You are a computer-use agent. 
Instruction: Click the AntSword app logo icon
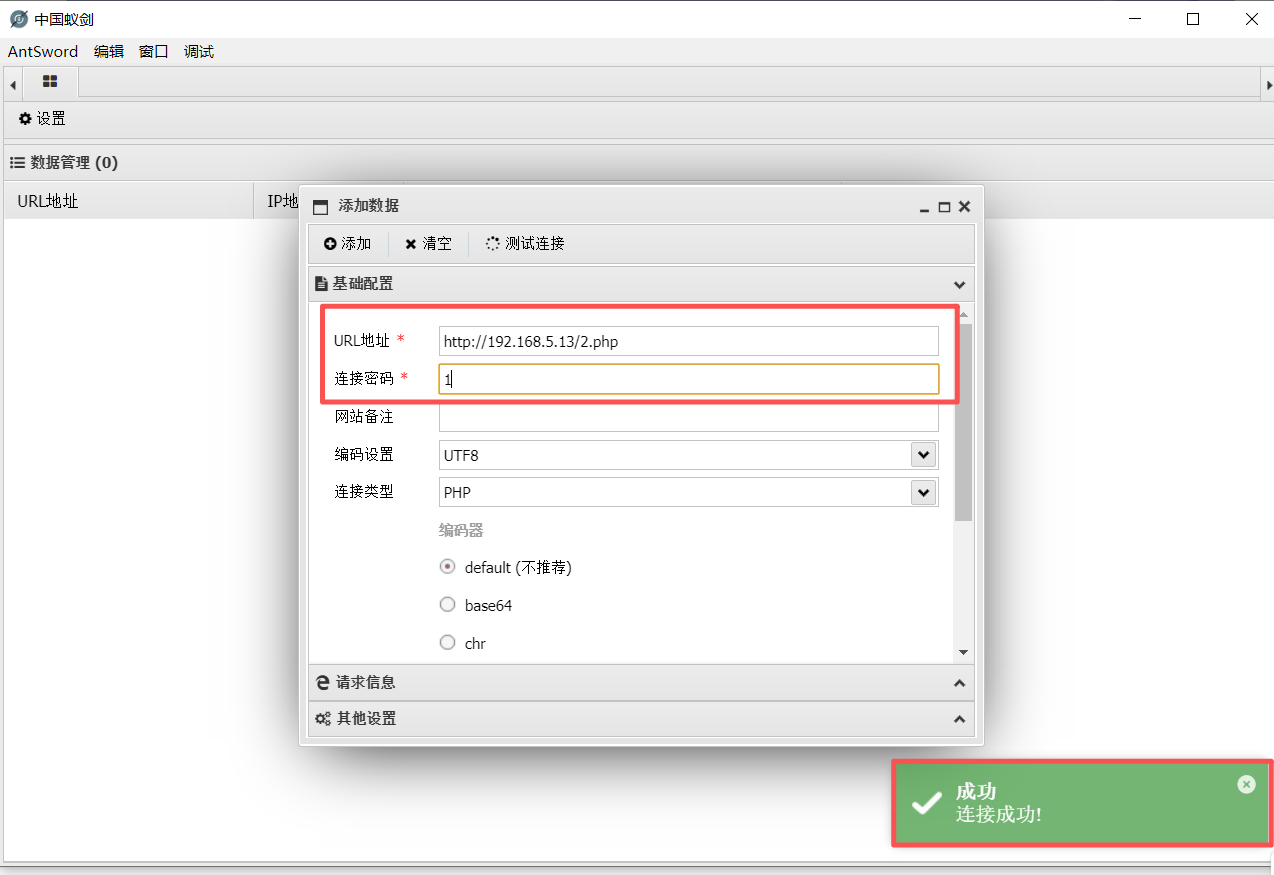click(19, 19)
